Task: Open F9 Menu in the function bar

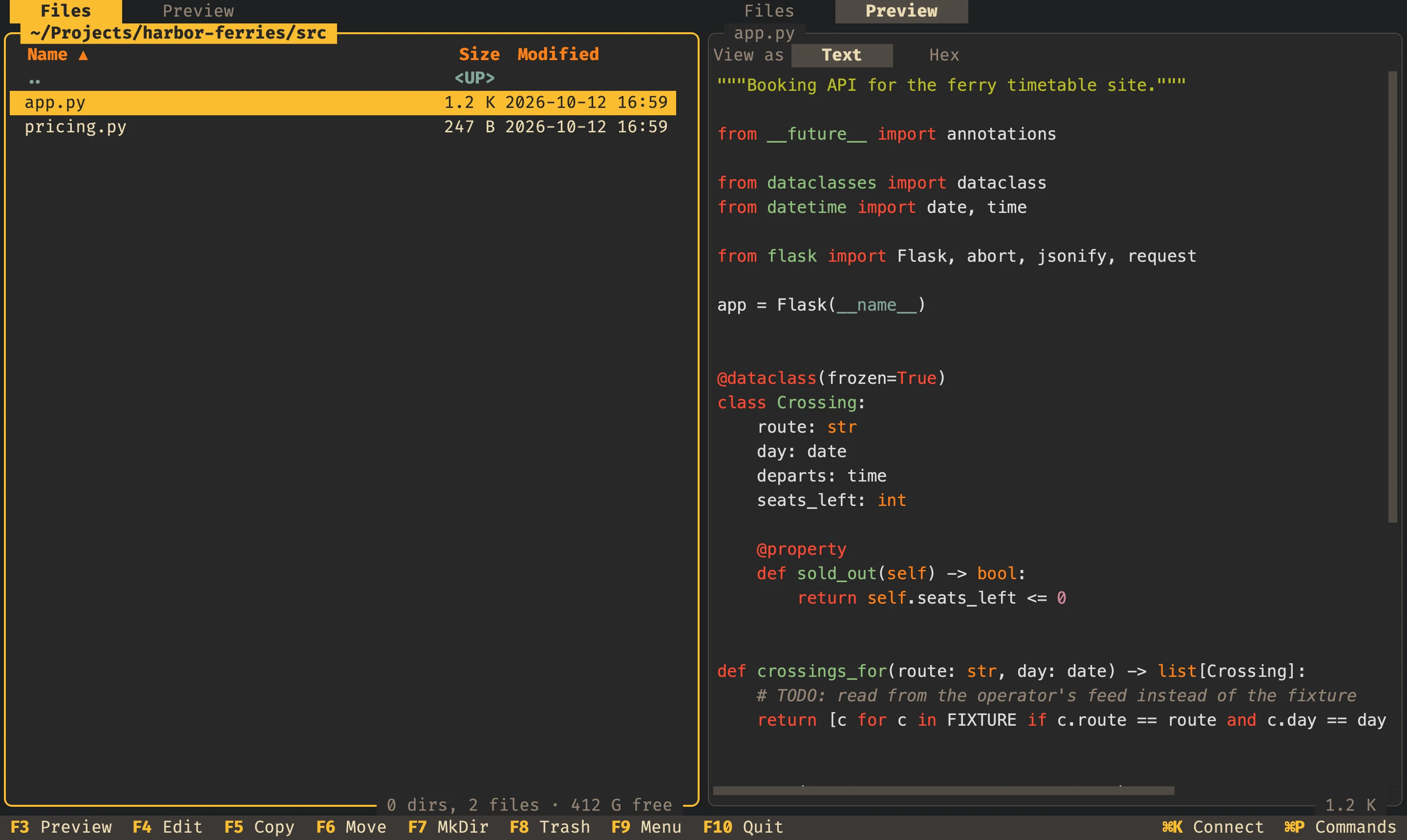Action: (646, 827)
